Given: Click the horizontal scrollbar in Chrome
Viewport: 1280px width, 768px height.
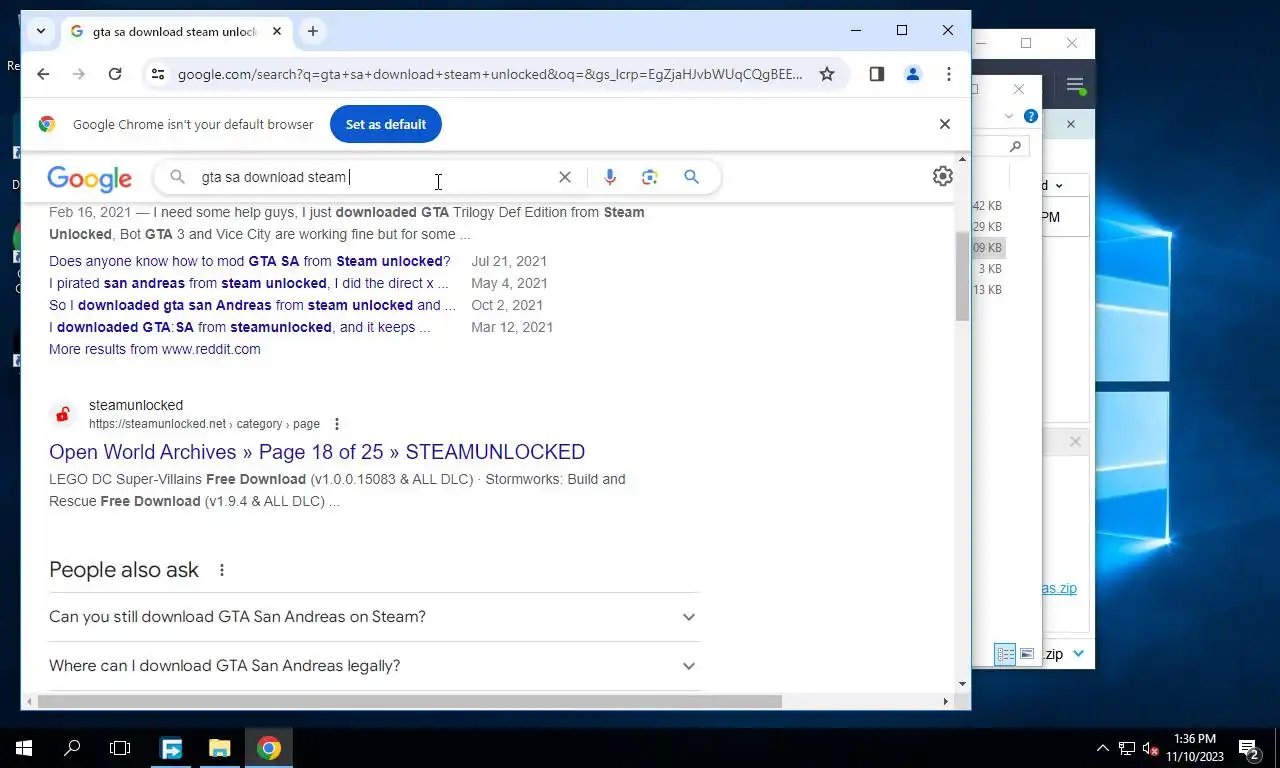Looking at the screenshot, I should coord(409,701).
